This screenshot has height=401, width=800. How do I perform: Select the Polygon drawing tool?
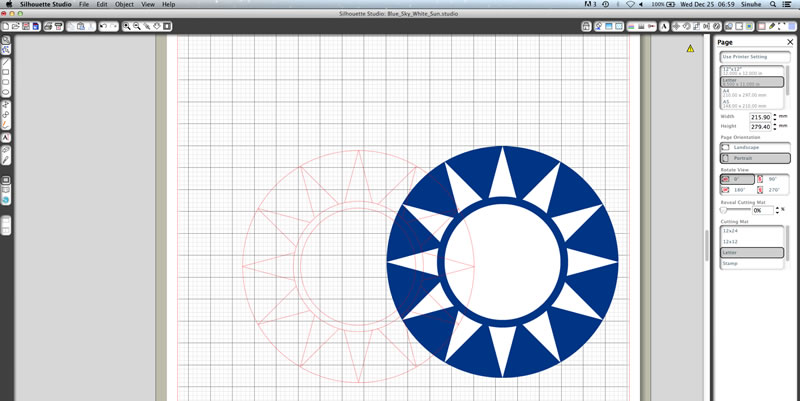point(6,104)
